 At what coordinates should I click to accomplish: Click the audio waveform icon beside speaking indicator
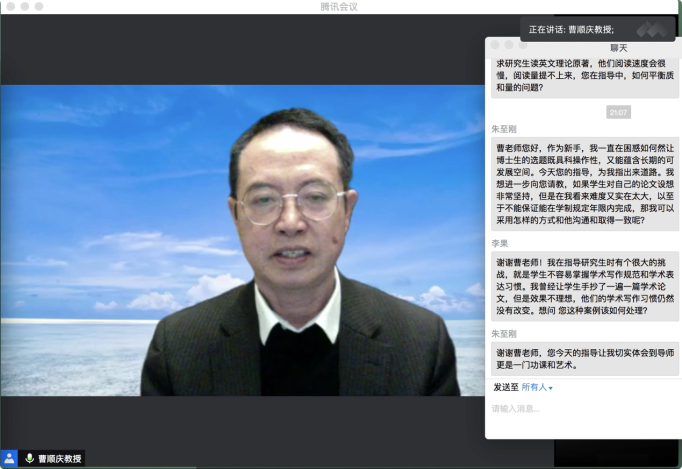(x=655, y=28)
